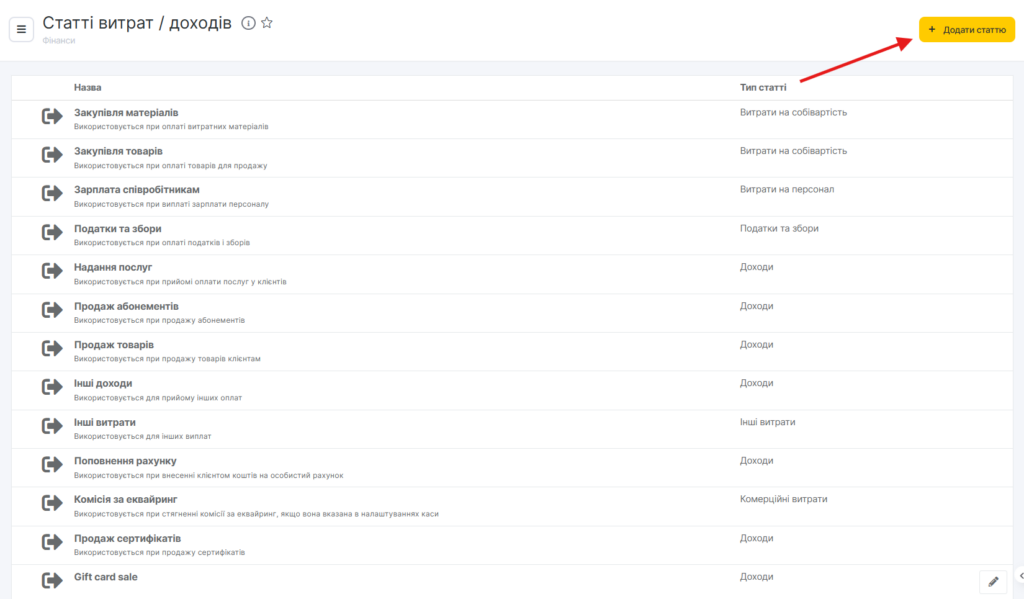Open the hamburger sidebar menu

(x=21, y=29)
